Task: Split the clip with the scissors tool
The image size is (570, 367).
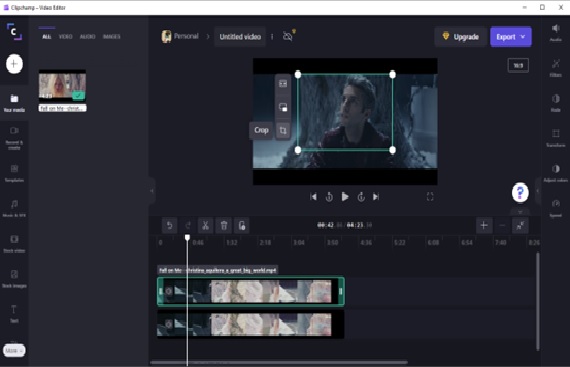Action: tap(205, 226)
